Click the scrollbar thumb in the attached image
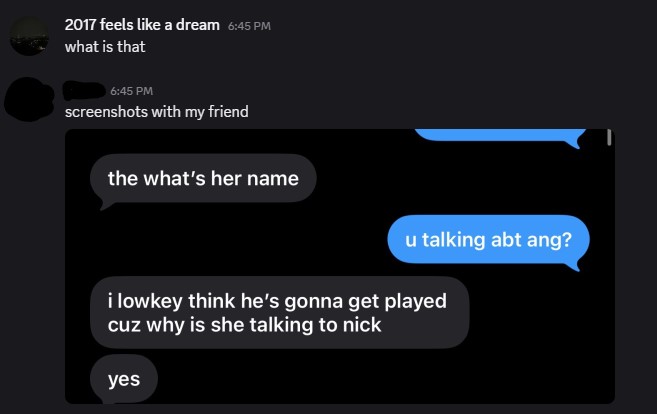 tap(609, 138)
